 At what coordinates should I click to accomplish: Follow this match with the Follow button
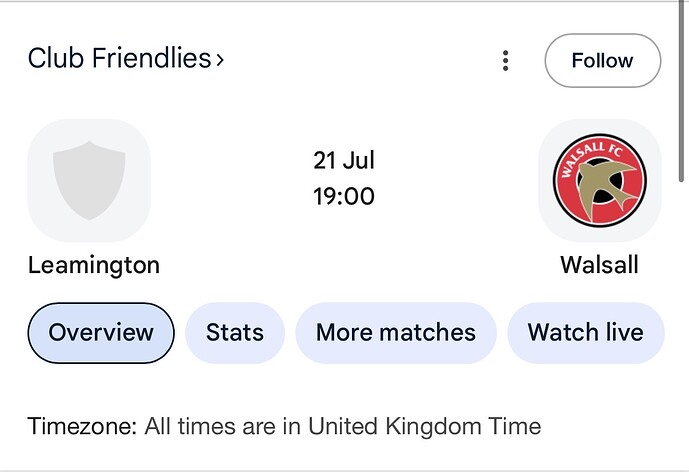click(x=602, y=61)
